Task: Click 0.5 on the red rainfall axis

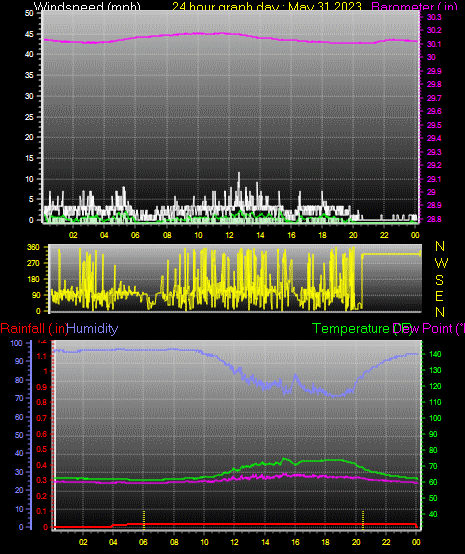Action: 42,449
